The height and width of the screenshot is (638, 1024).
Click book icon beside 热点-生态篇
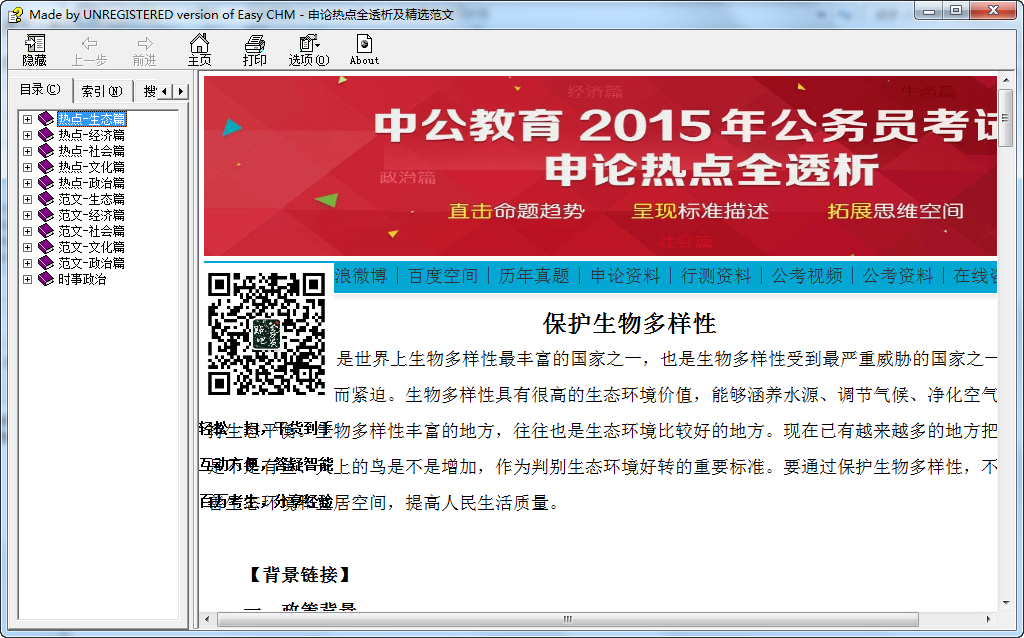46,119
